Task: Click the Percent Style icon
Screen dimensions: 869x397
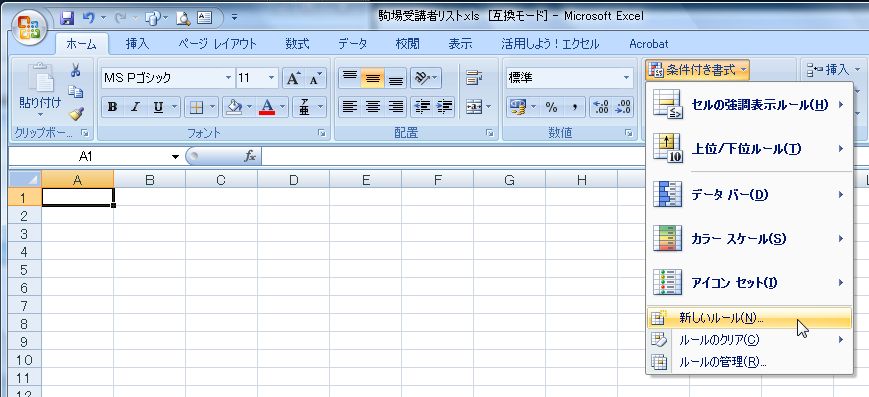Action: [551, 107]
